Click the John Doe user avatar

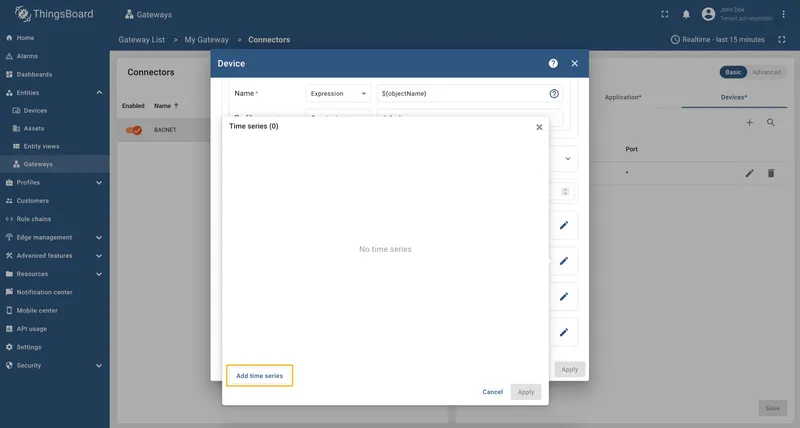[x=708, y=14]
